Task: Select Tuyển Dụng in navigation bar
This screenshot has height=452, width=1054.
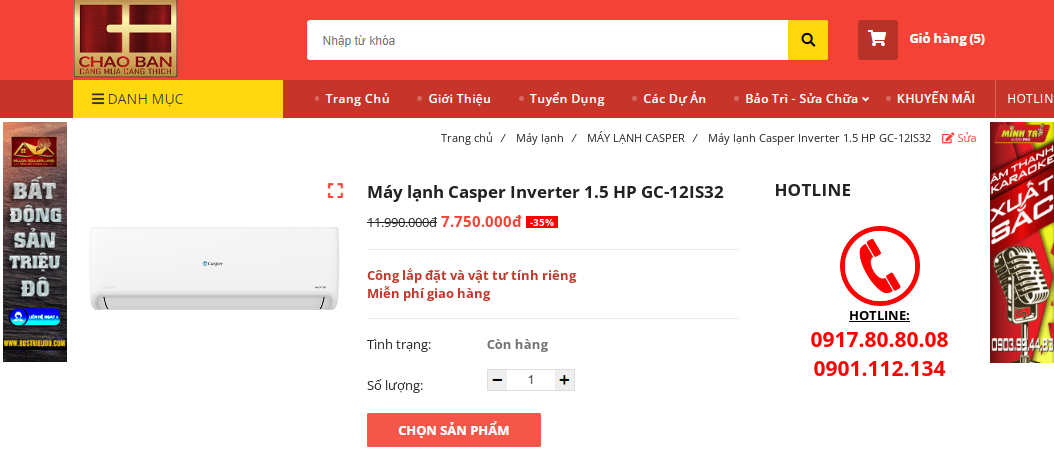Action: click(567, 99)
